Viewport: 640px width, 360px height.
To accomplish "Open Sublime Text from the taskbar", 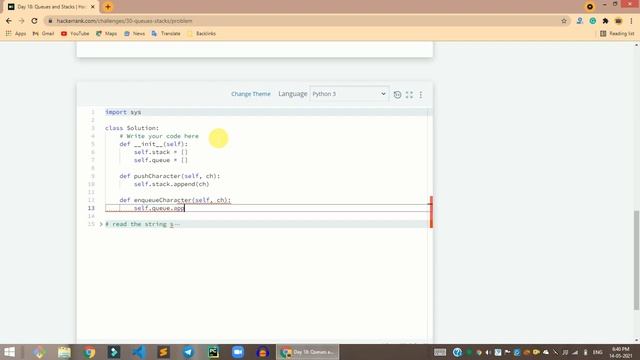I will (x=163, y=352).
